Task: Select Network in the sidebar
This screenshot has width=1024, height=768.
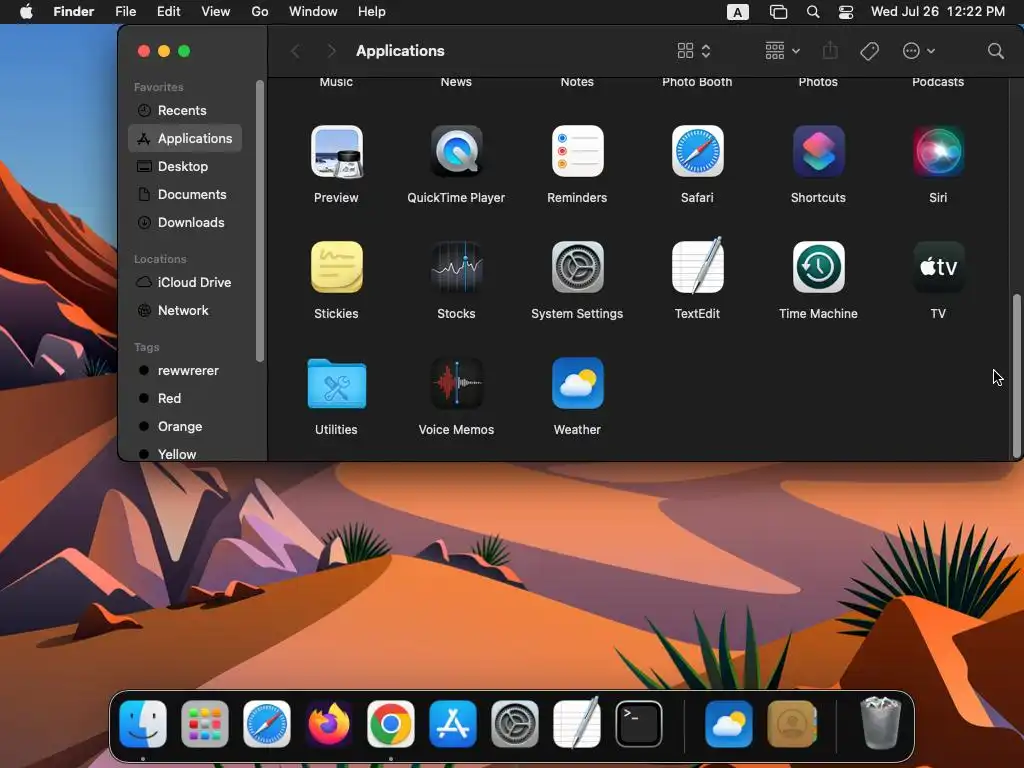Action: tap(185, 310)
